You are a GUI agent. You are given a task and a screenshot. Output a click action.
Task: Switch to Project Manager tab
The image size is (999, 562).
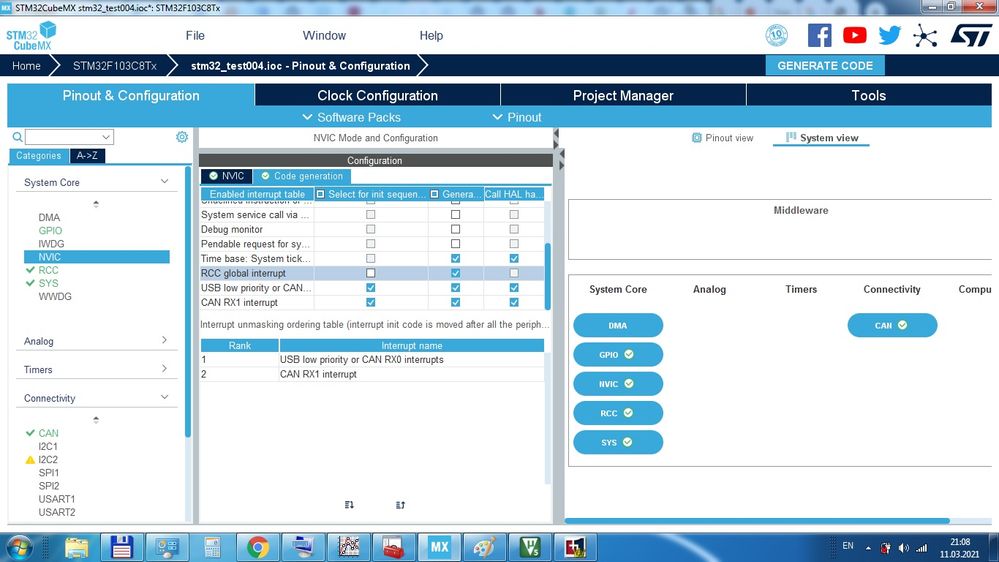point(623,96)
